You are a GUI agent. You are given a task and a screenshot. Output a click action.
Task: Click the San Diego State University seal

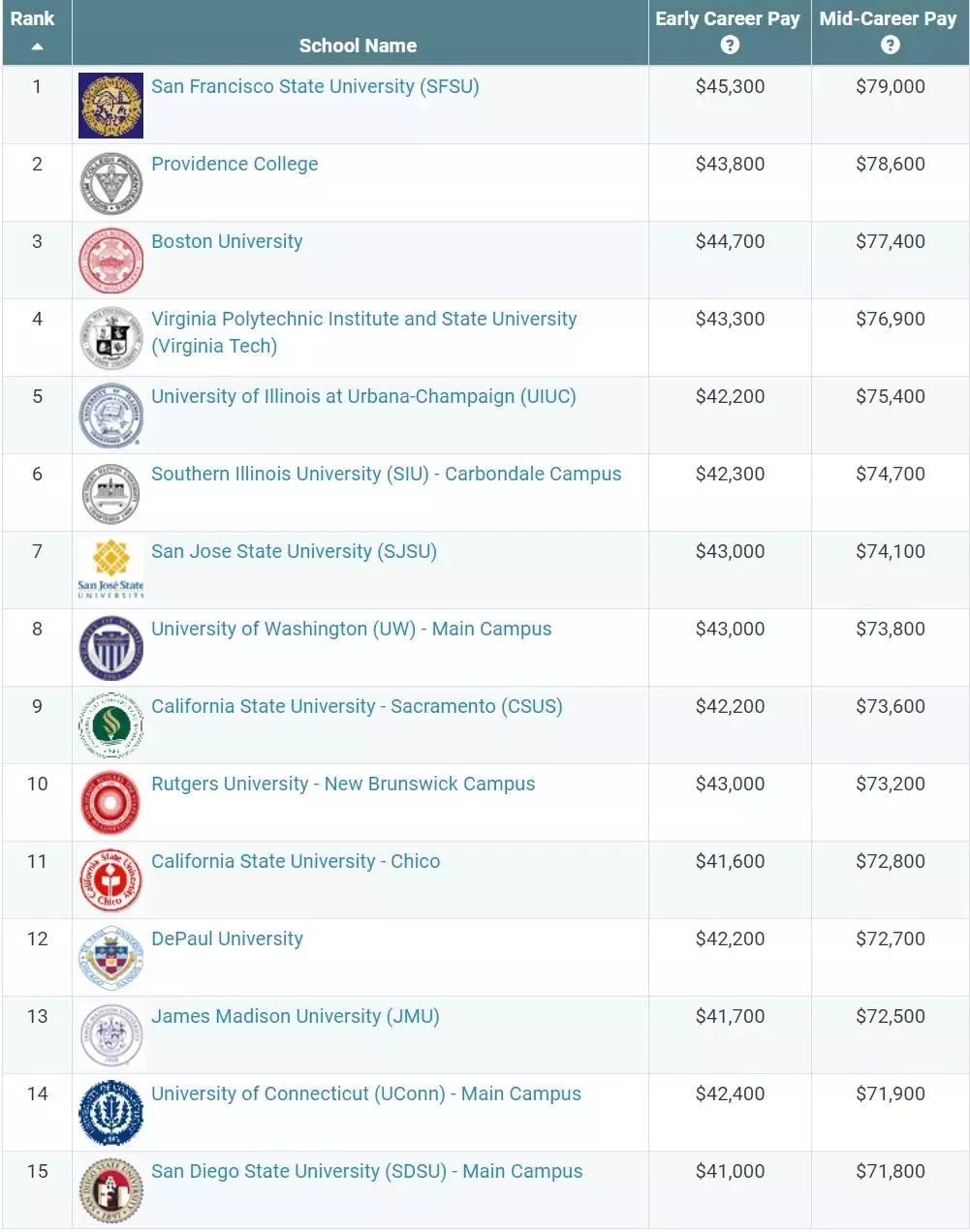coord(110,1190)
